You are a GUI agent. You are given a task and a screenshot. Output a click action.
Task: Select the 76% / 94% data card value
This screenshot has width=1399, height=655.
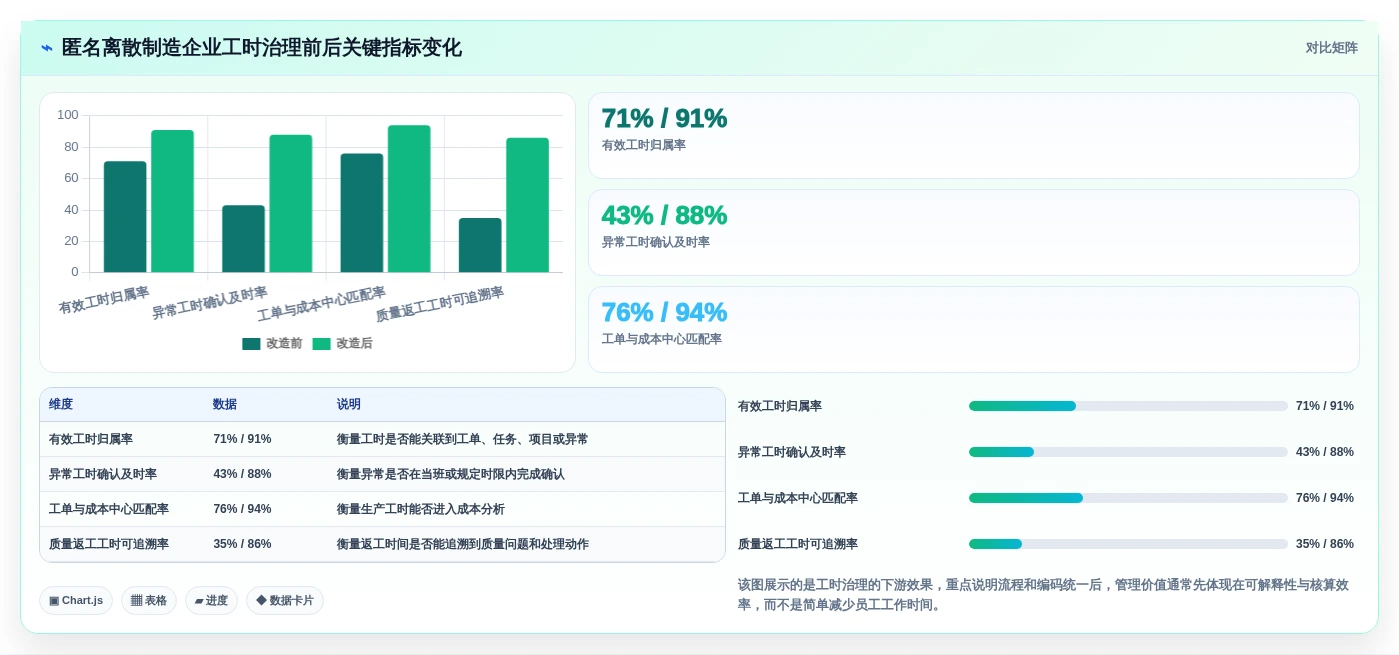pos(664,312)
